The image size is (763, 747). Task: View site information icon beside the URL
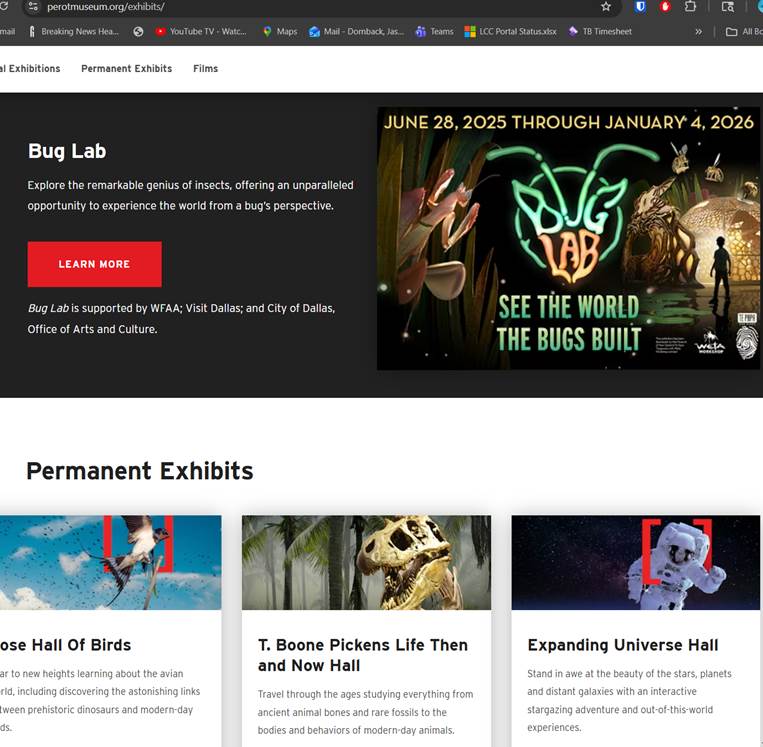coord(32,7)
